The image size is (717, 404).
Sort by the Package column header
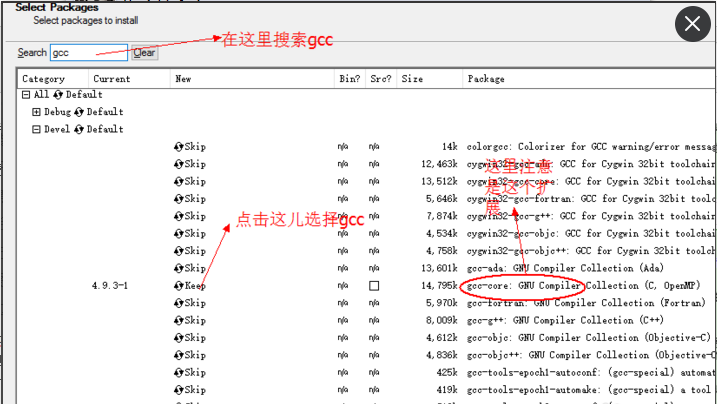(x=589, y=79)
